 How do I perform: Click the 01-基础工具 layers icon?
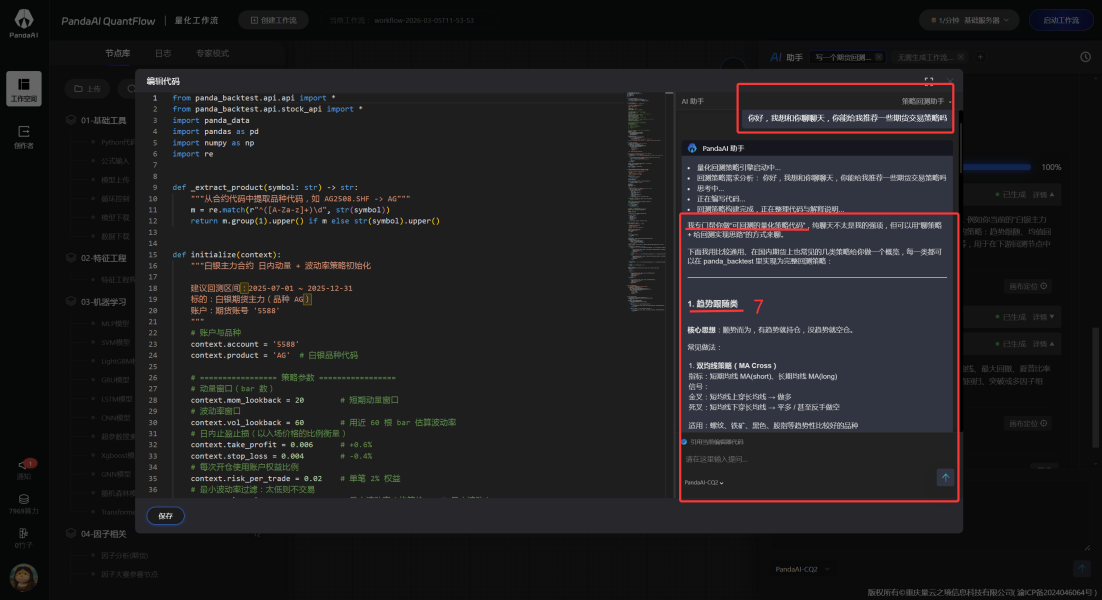[x=71, y=120]
